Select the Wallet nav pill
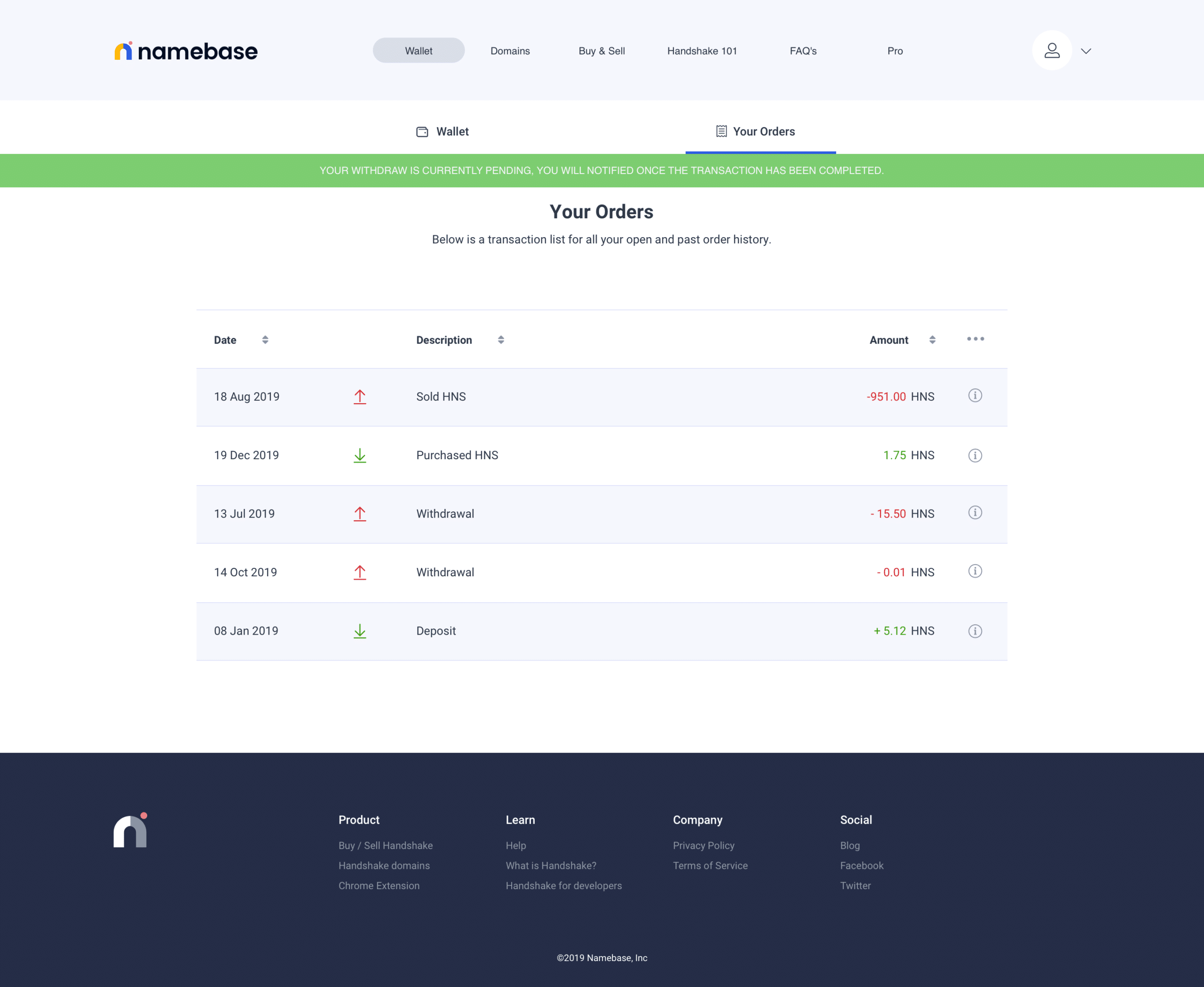 tap(419, 51)
